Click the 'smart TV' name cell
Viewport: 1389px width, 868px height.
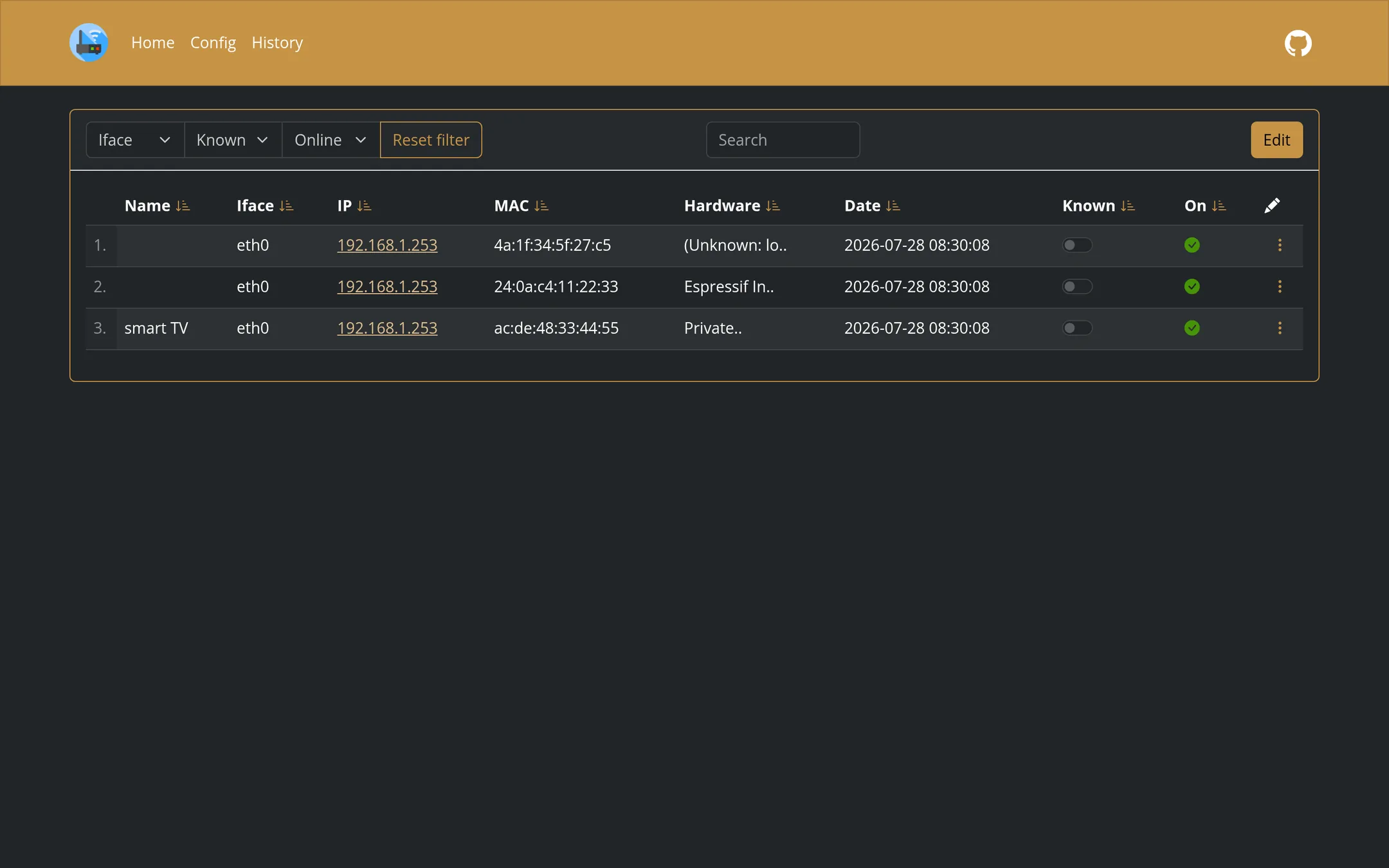[x=156, y=328]
